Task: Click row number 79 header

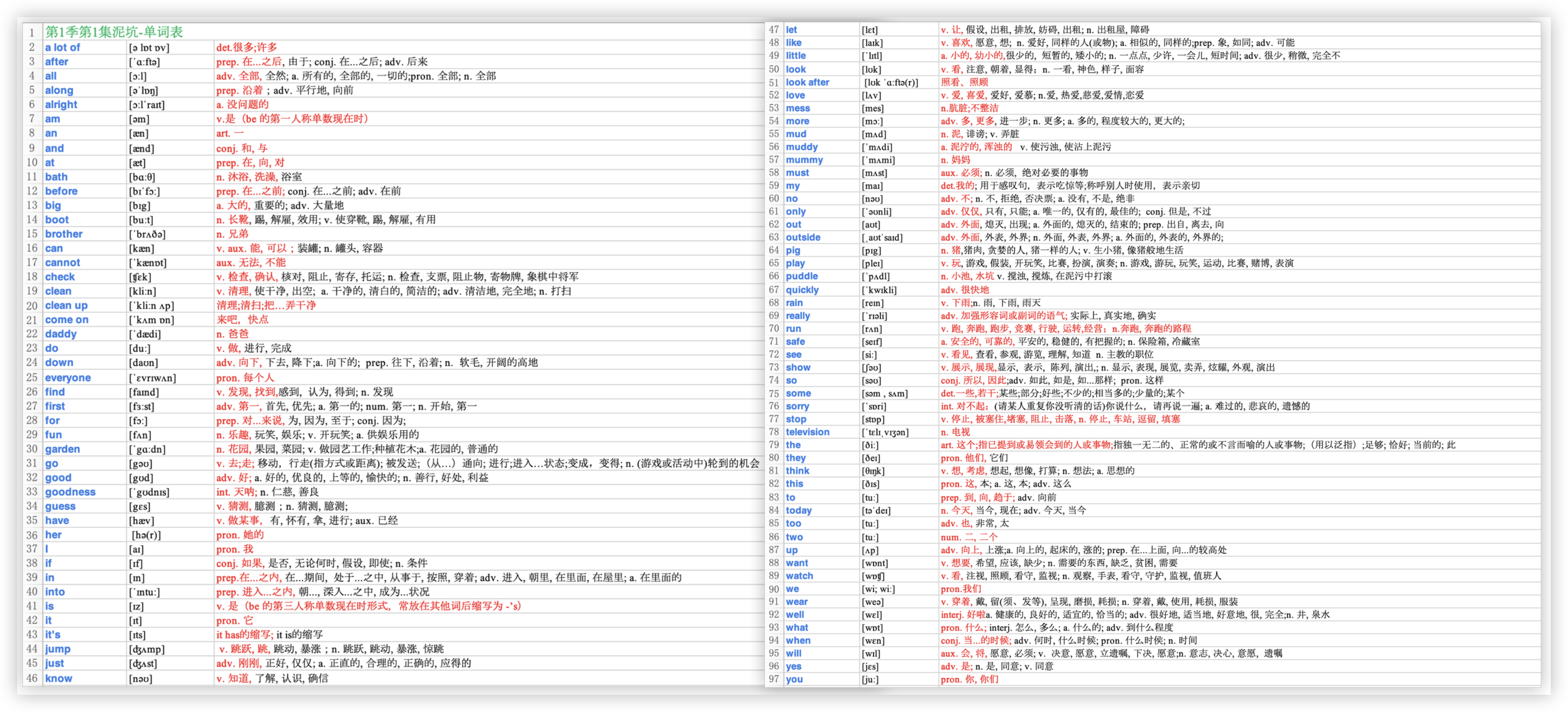Action: [x=773, y=445]
